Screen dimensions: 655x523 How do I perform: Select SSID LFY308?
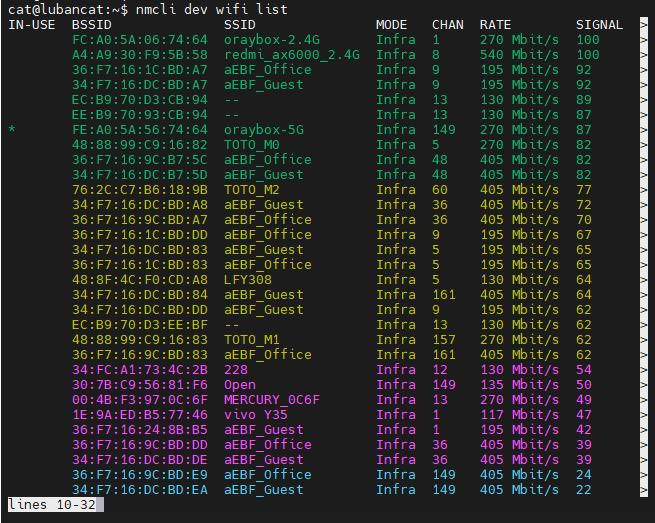click(248, 279)
